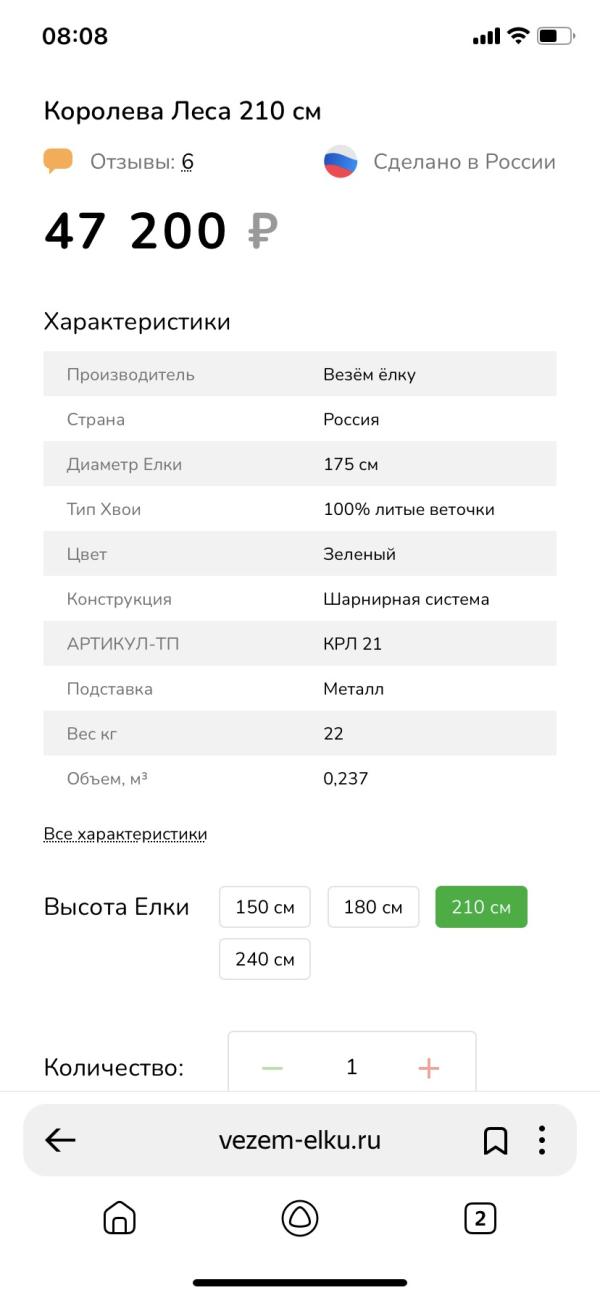
Task: Tap the vezem-elku.ru address bar
Action: pyautogui.click(x=300, y=1140)
